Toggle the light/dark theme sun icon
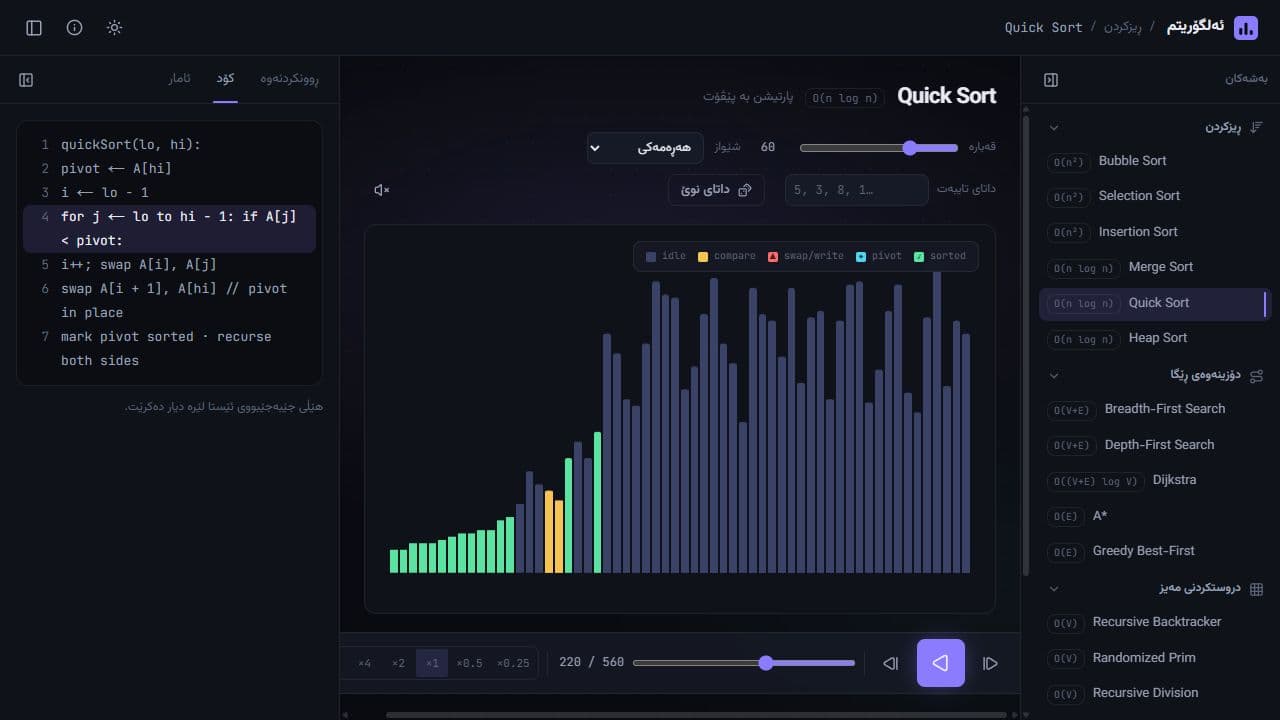This screenshot has width=1280, height=720. pos(114,28)
